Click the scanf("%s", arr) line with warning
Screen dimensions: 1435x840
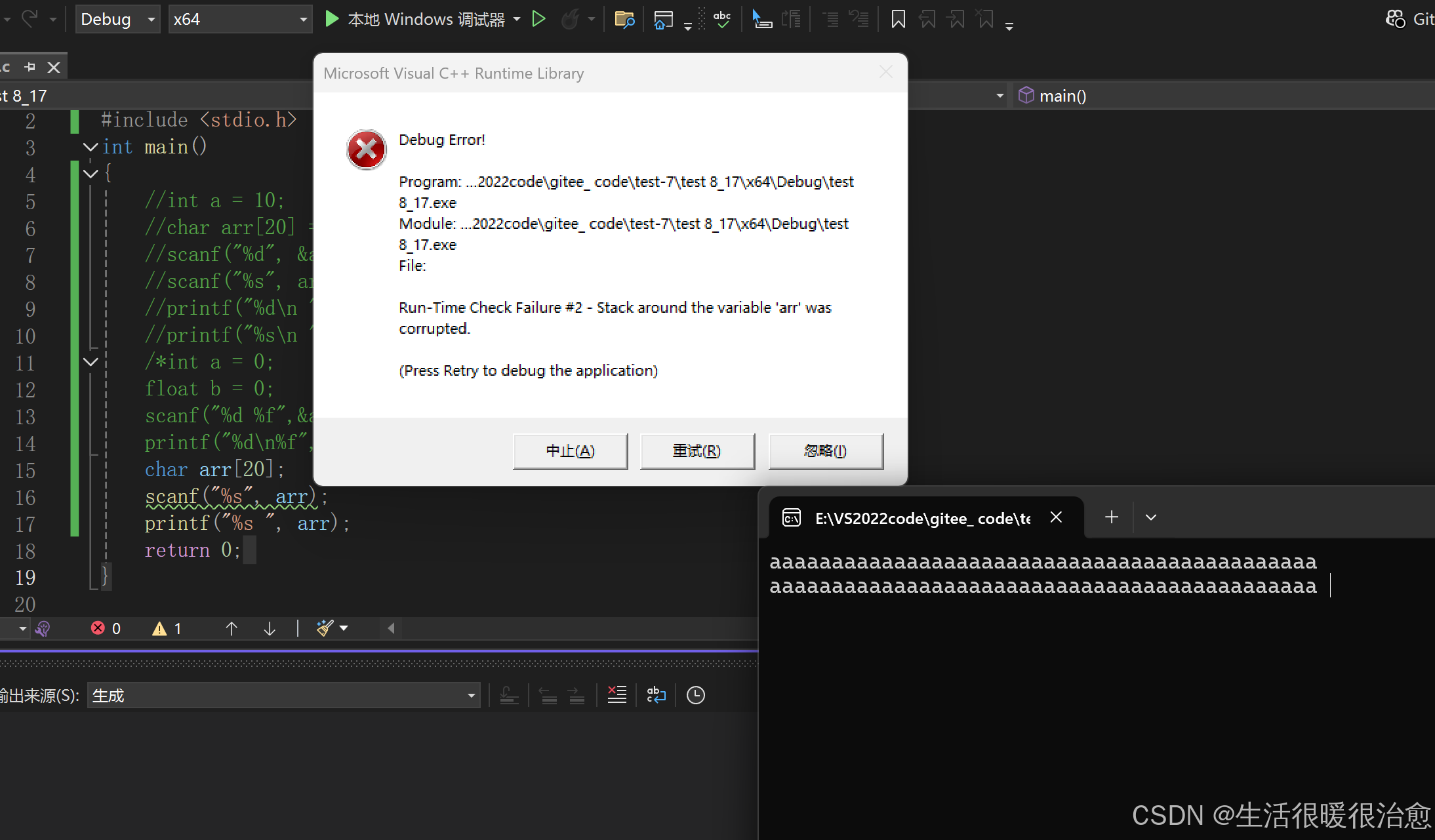click(236, 497)
